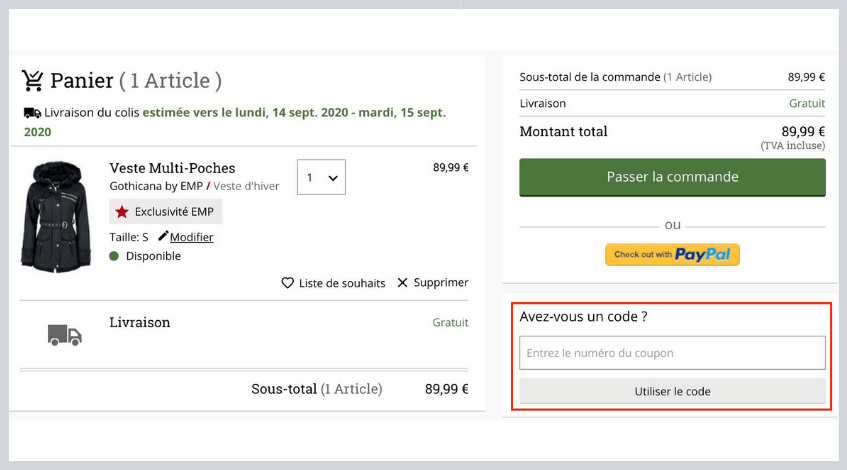847x470 pixels.
Task: Click the pencil icon next to Modifier
Action: pyautogui.click(x=163, y=236)
